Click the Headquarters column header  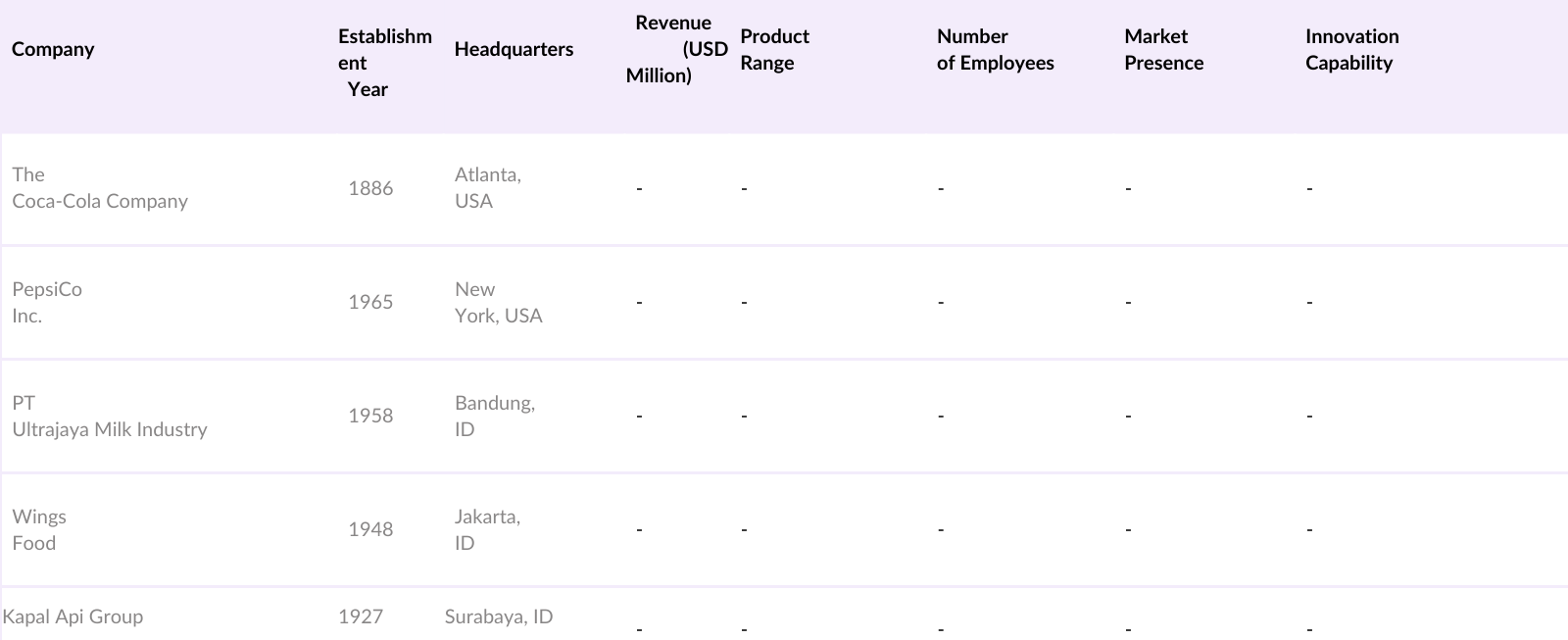tap(514, 49)
